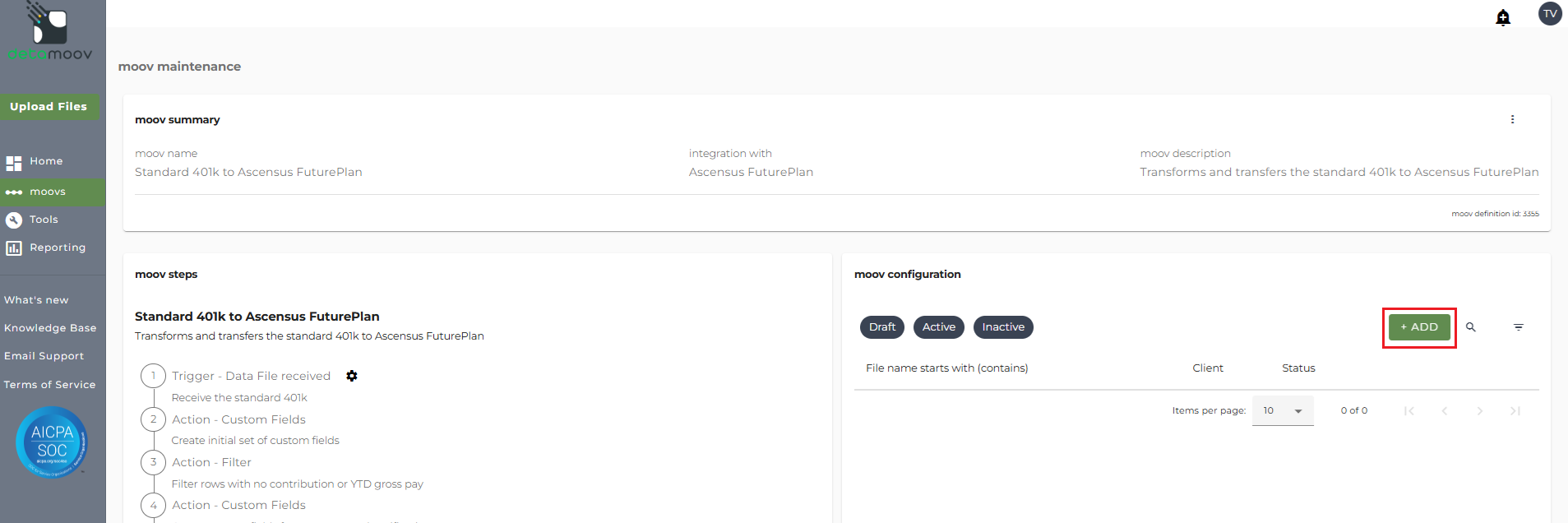Open Terms of Service link

click(49, 385)
